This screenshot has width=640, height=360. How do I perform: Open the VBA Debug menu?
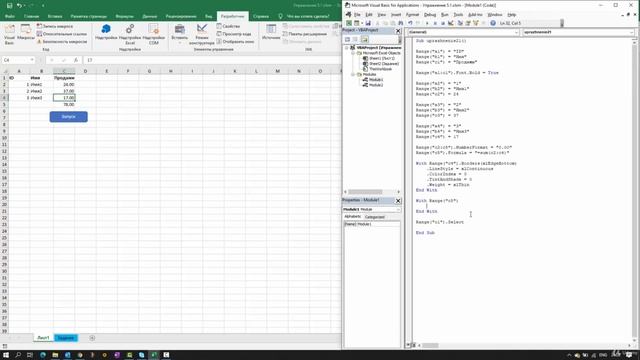(430, 15)
